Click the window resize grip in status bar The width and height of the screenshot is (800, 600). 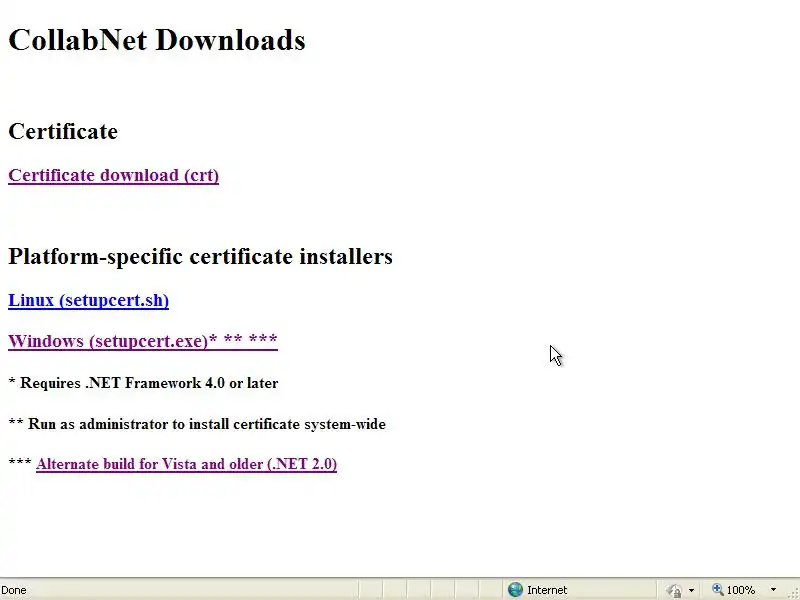[794, 593]
